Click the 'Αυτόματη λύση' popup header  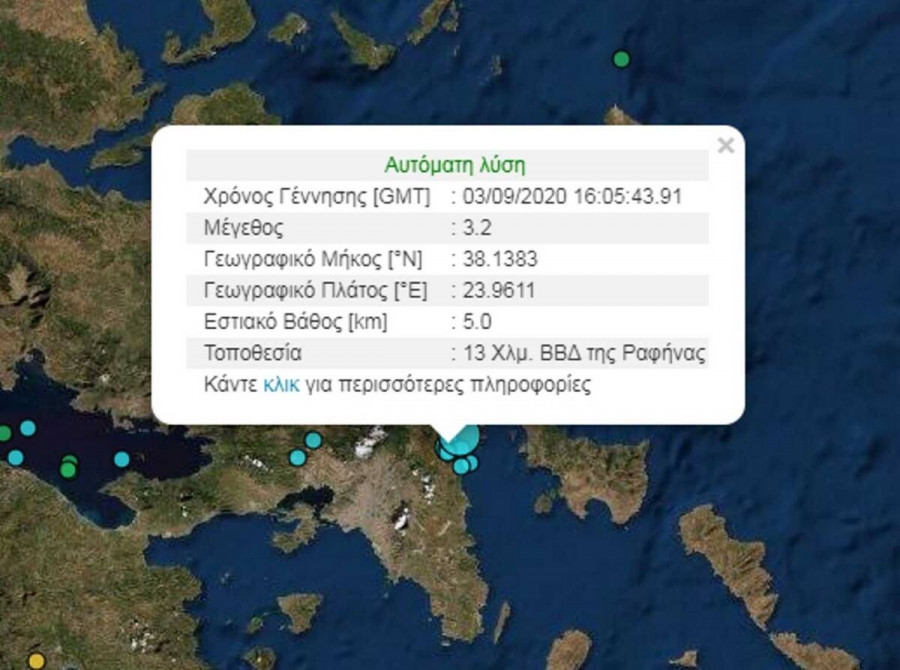pyautogui.click(x=455, y=165)
